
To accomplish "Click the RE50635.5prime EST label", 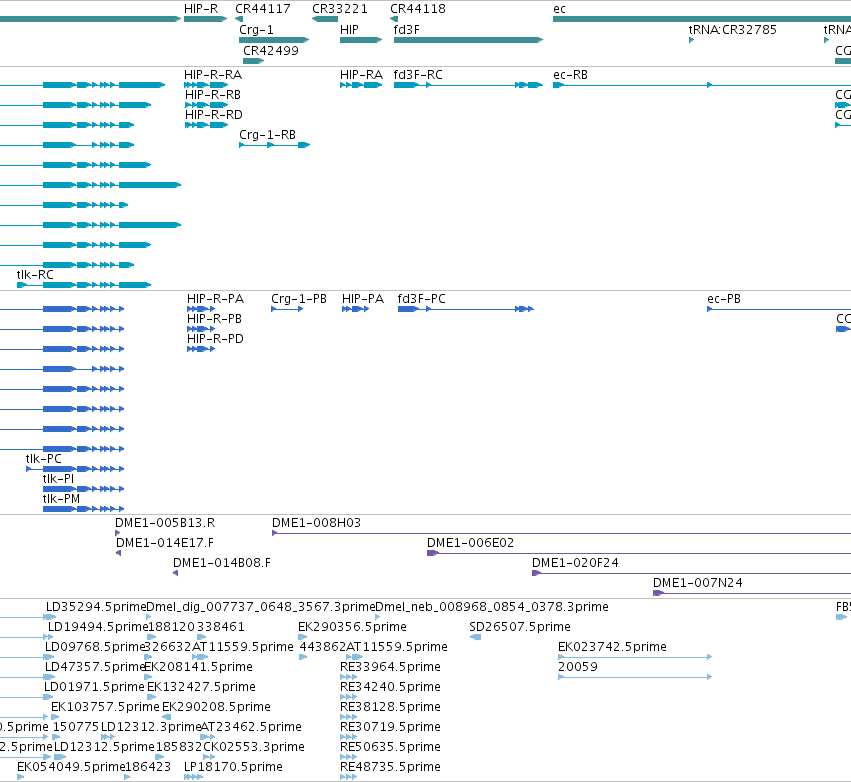I will coord(390,747).
